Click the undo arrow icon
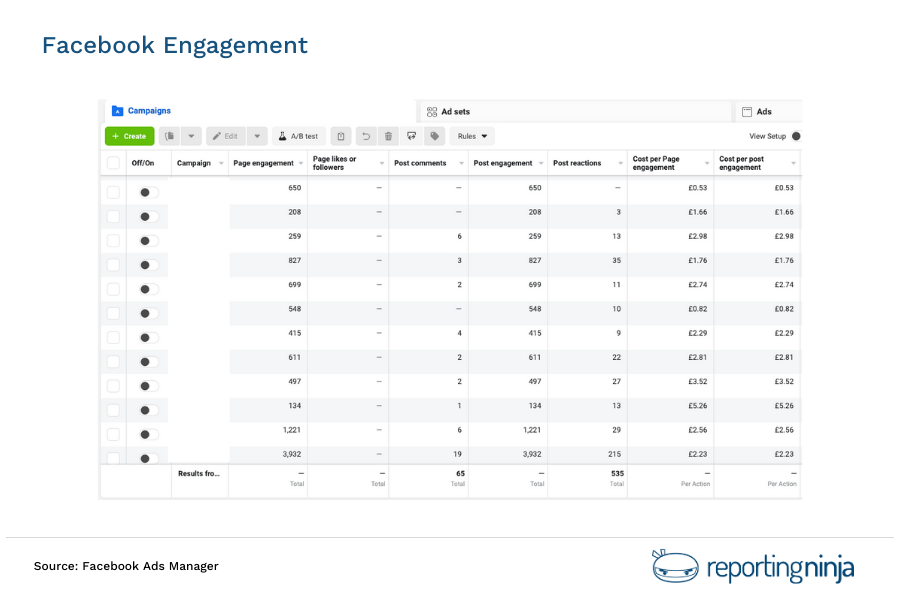Image resolution: width=900 pixels, height=600 pixels. 364,136
